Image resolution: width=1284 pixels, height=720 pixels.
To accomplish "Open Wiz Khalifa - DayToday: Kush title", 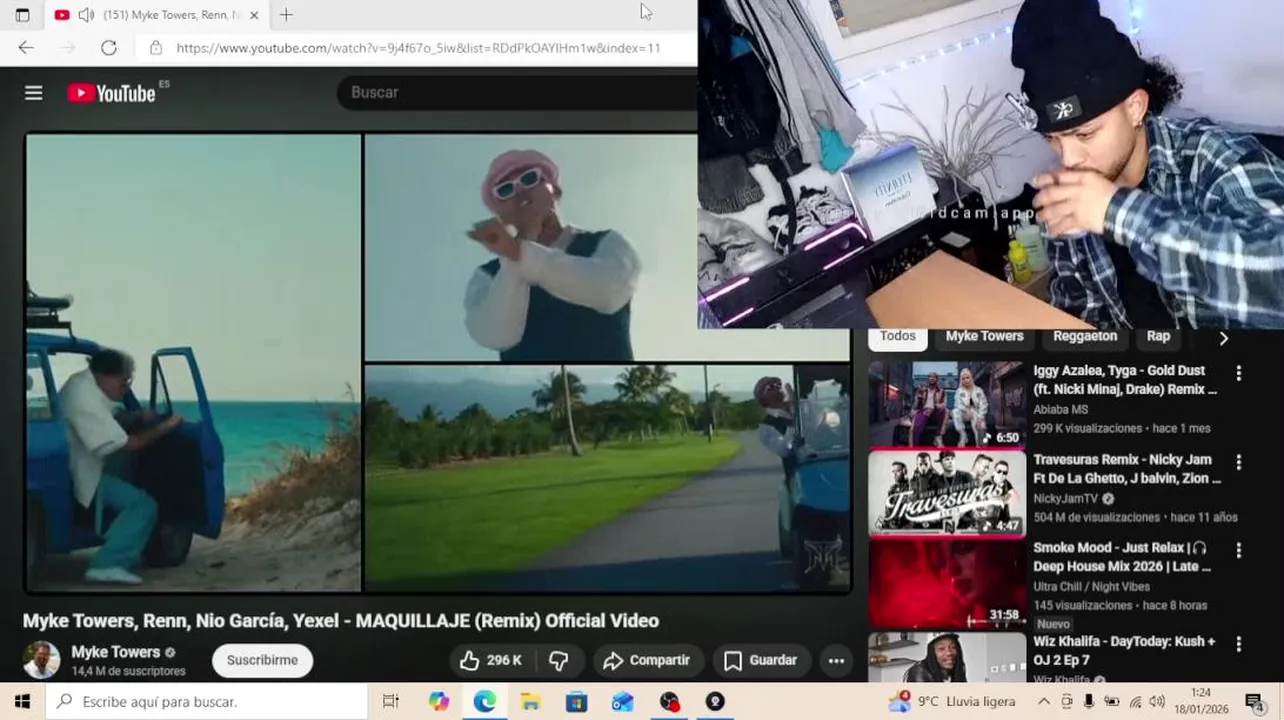I will [1124, 650].
